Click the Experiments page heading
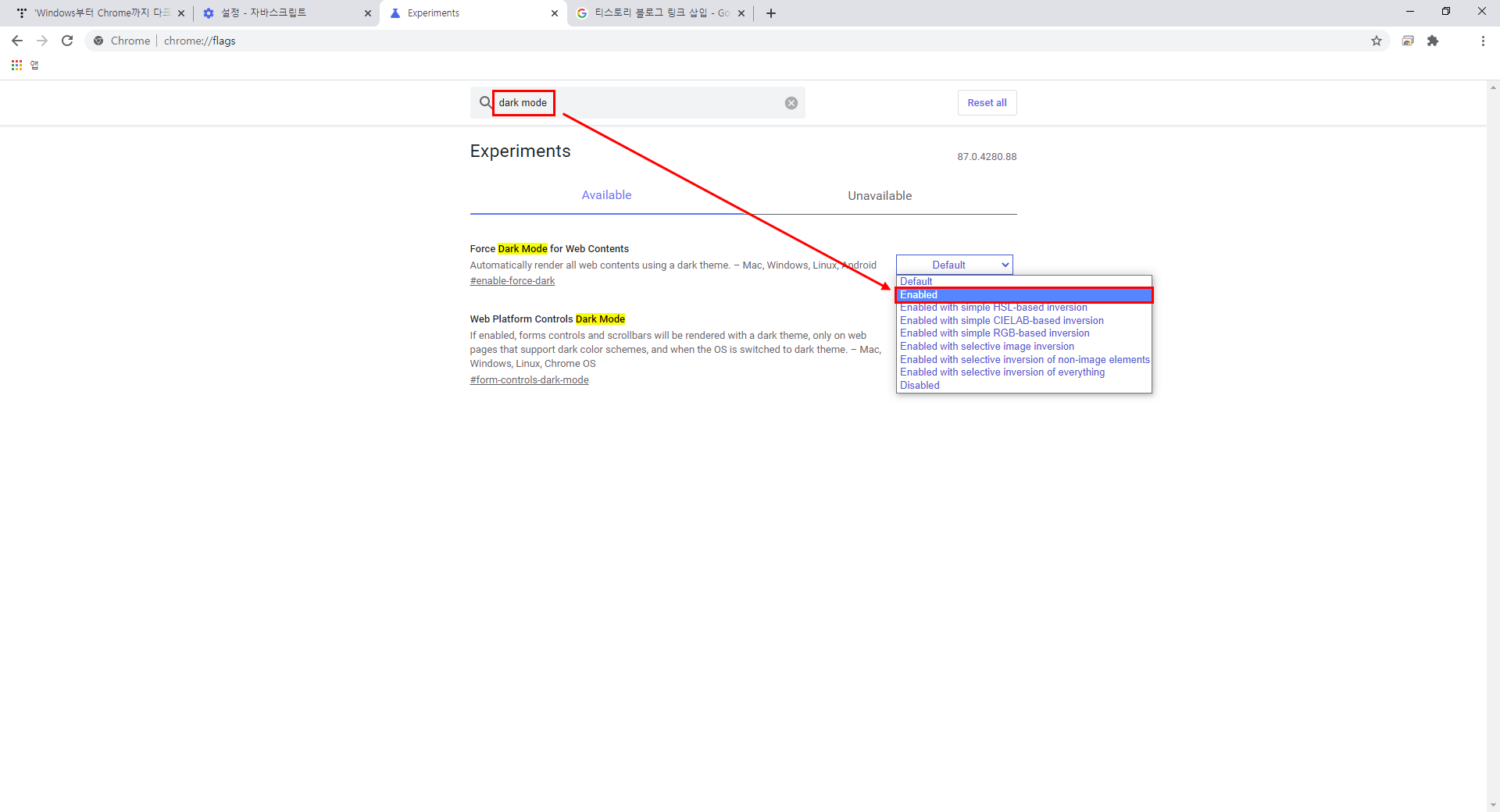 [520, 151]
